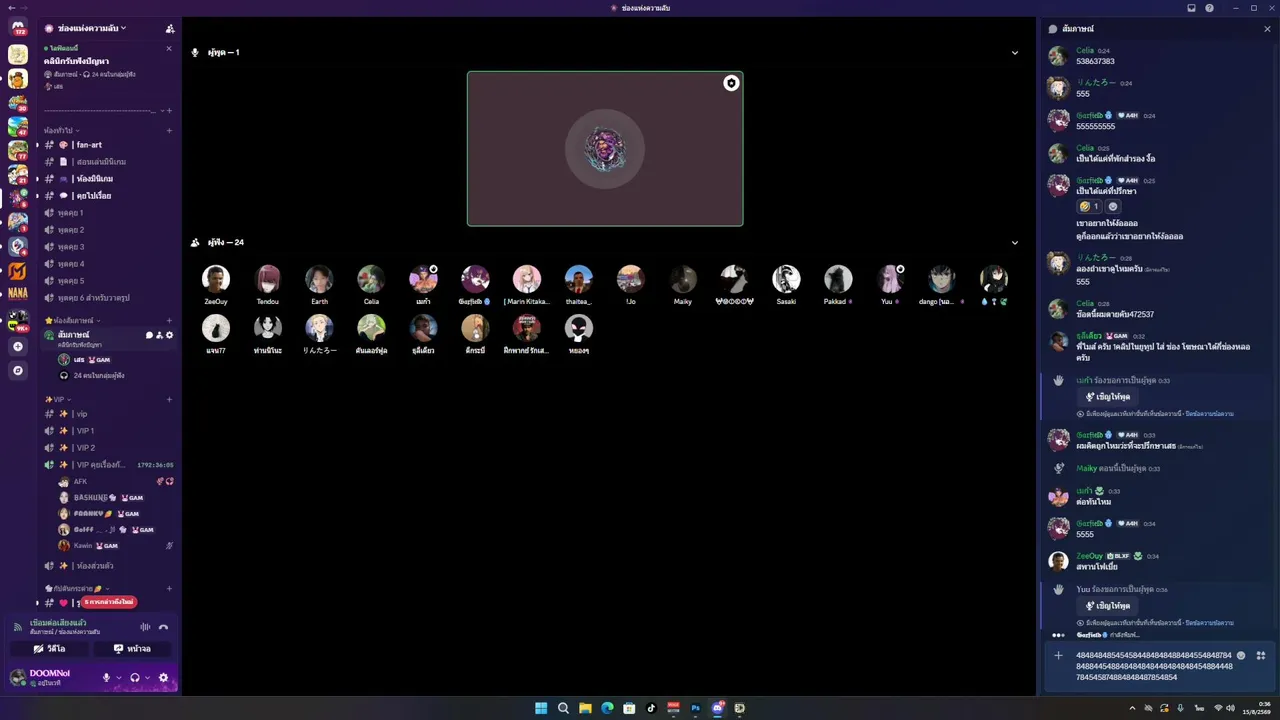Show hidden system tray icons chevron
Screen dimensions: 1280x720
click(x=1132, y=708)
